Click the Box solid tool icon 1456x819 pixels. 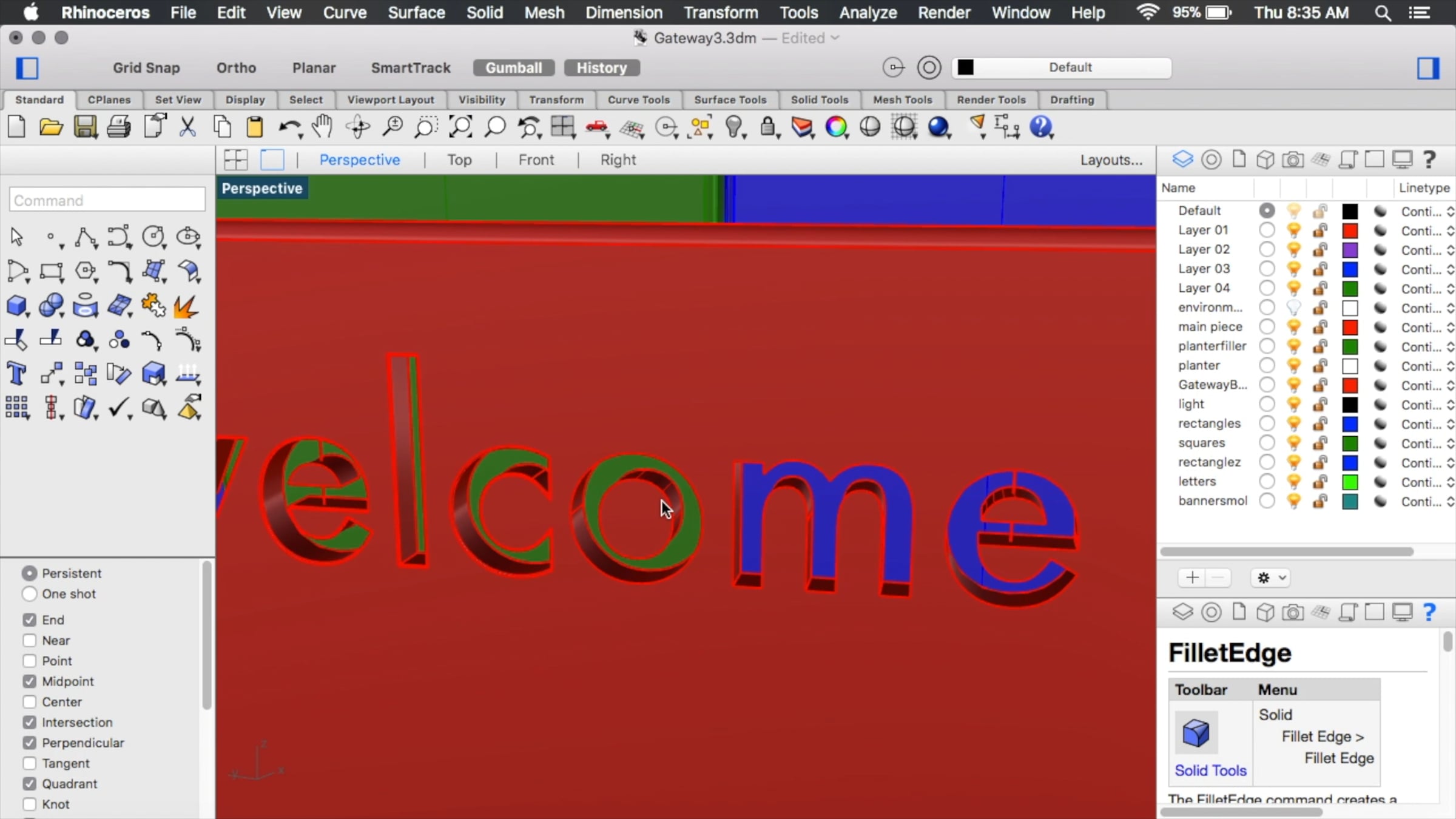pyautogui.click(x=16, y=305)
